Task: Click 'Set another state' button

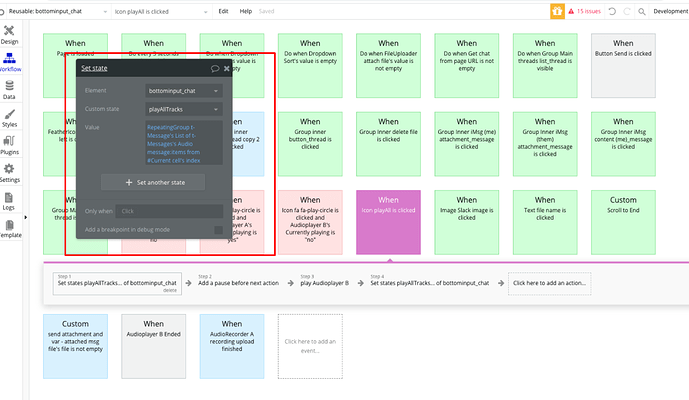Action: pyautogui.click(x=152, y=183)
